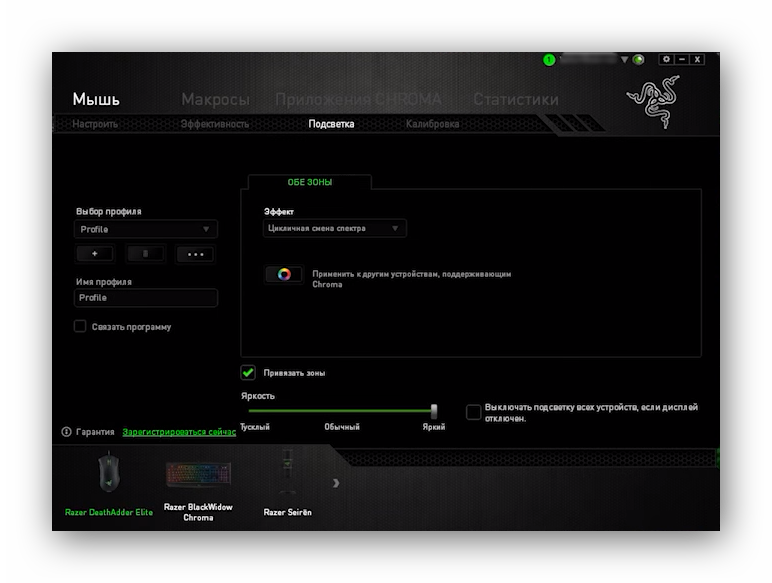Click the Razer Seirēn text label

(288, 512)
